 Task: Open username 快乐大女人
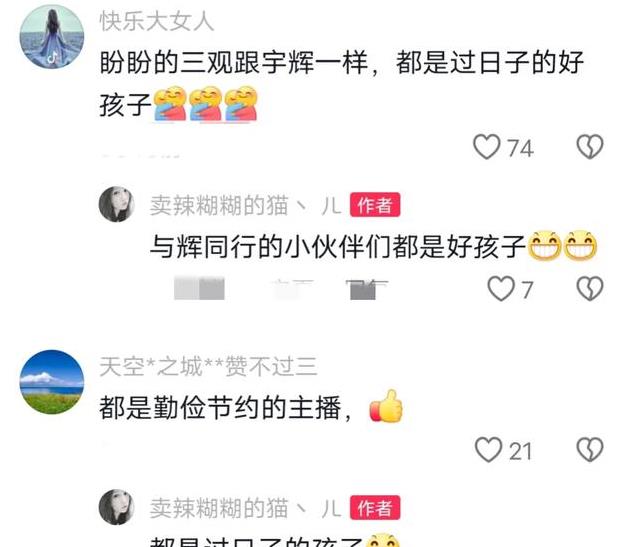(x=157, y=21)
